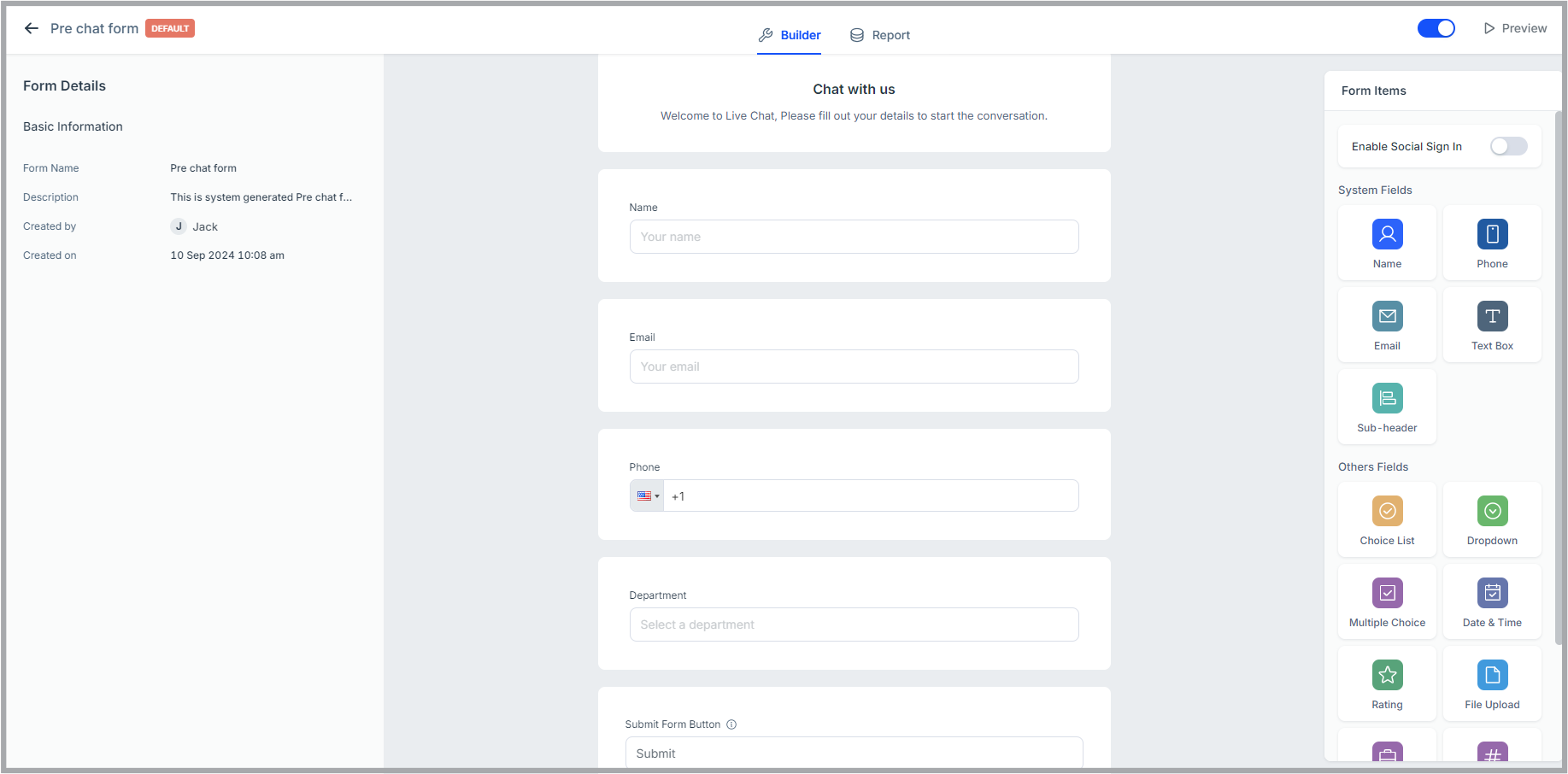The width and height of the screenshot is (1568, 774).
Task: Go back using the back arrow
Action: click(32, 28)
